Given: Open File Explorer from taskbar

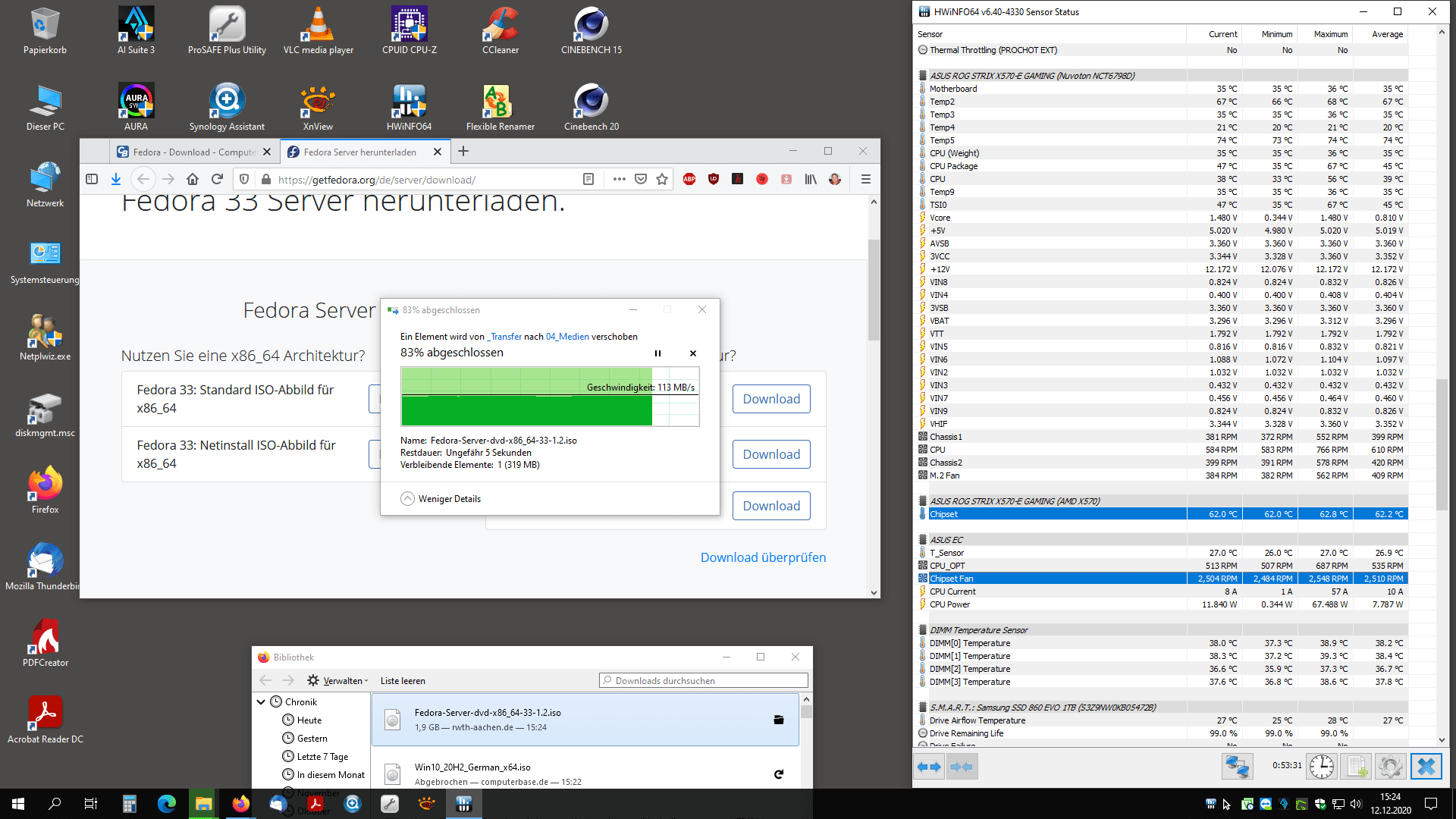Looking at the screenshot, I should [x=203, y=804].
